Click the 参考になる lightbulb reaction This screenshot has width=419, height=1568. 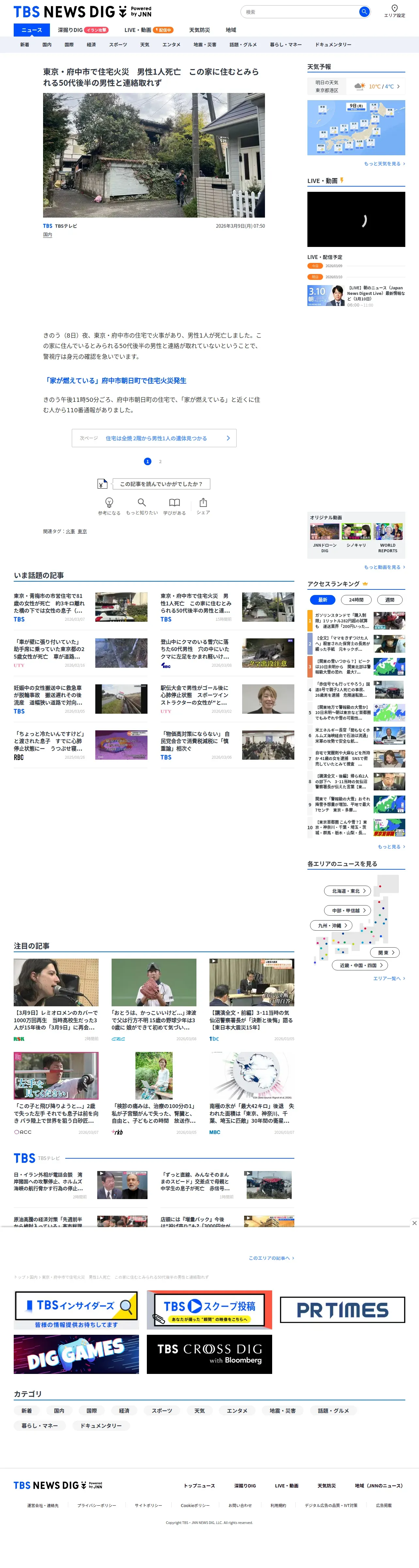[109, 506]
